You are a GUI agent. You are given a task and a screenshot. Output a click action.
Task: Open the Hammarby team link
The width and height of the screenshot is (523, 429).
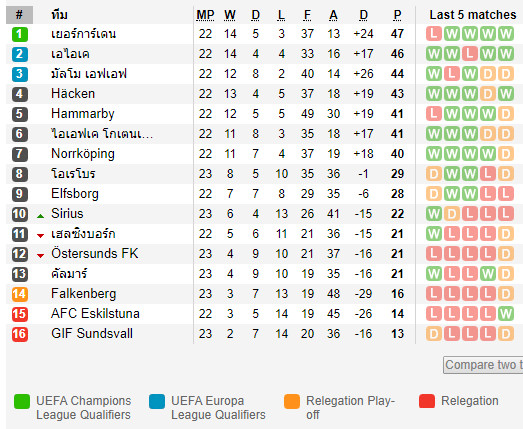point(83,114)
